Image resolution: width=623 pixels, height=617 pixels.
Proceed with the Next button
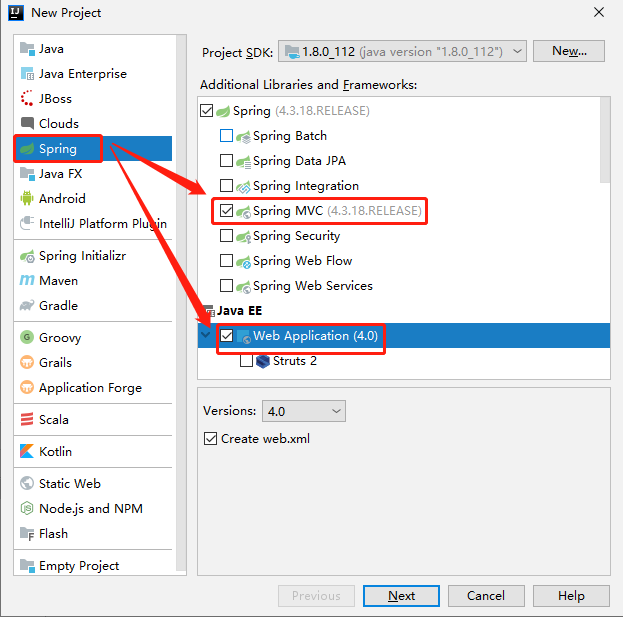tap(401, 596)
